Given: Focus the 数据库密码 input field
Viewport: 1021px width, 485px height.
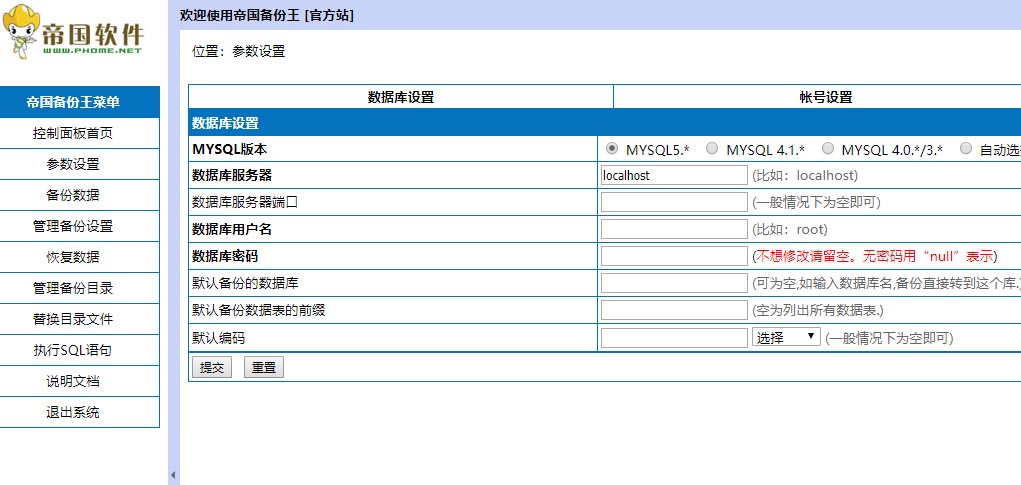Looking at the screenshot, I should point(674,256).
